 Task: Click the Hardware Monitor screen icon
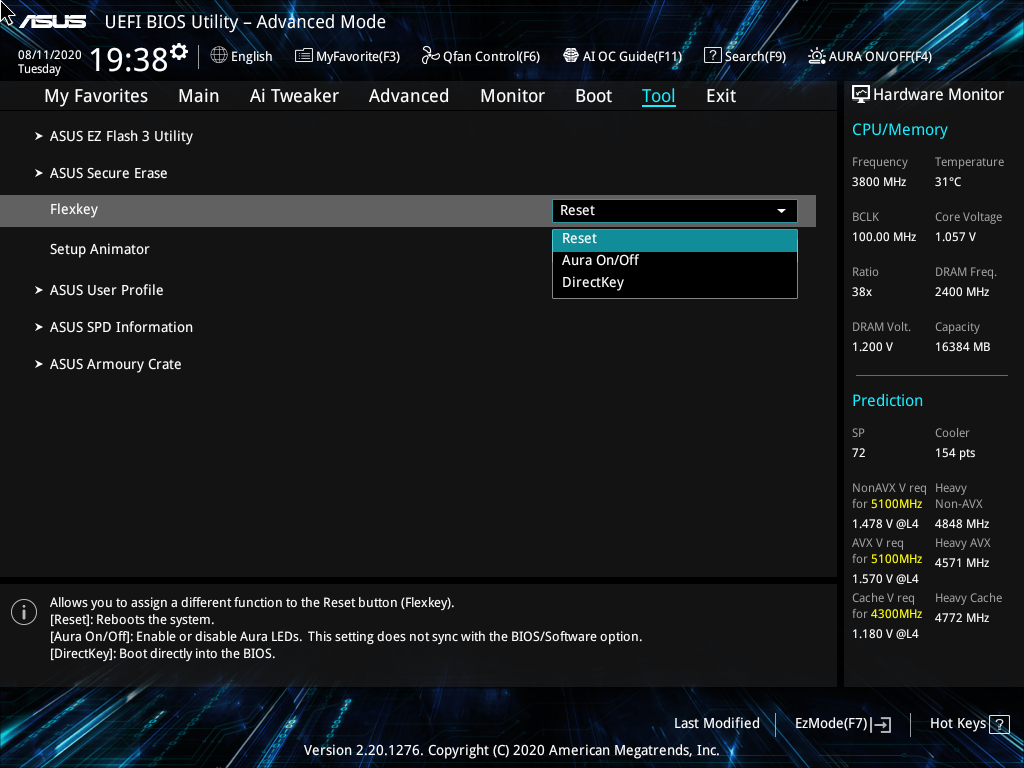(861, 95)
